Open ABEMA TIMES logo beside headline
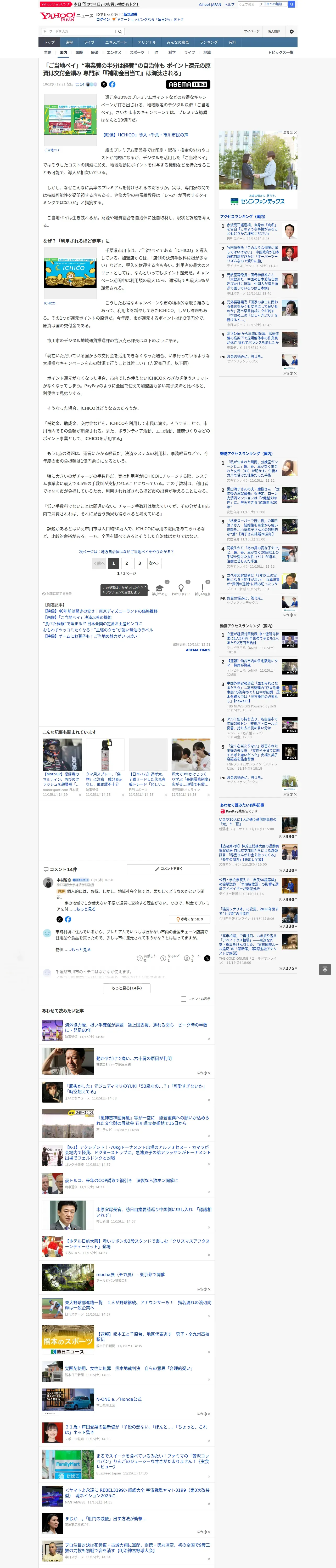The height and width of the screenshot is (1568, 336). (188, 85)
